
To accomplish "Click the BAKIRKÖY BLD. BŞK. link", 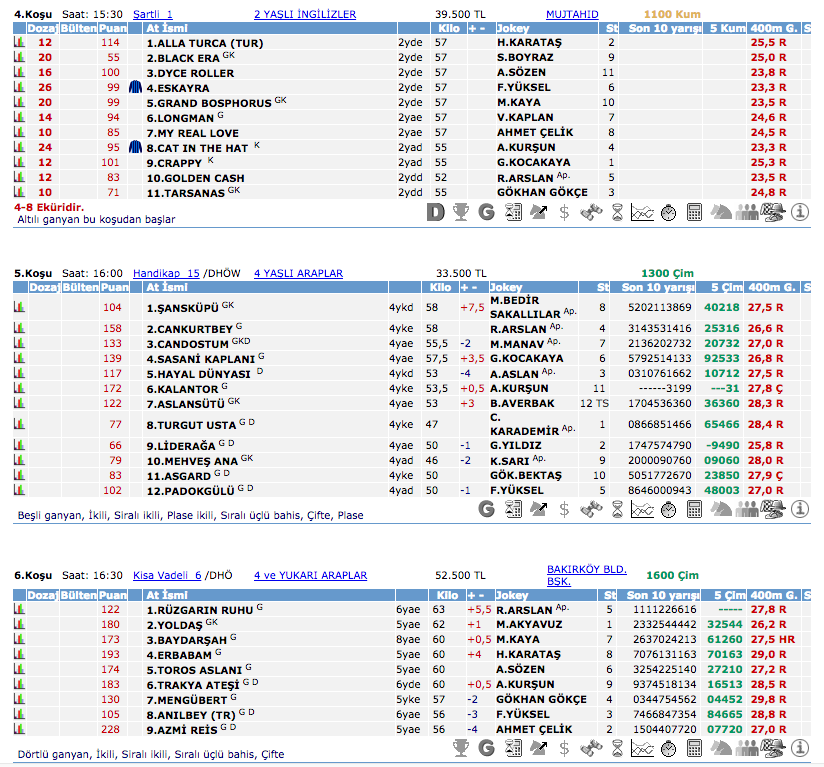I will point(586,575).
